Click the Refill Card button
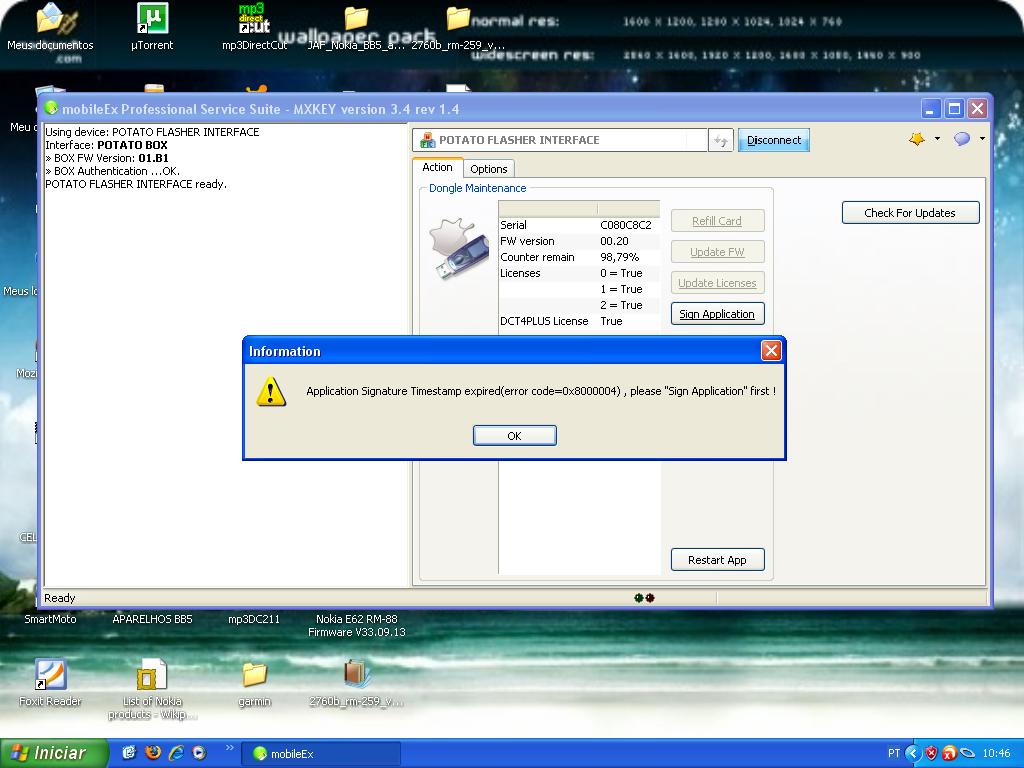Viewport: 1024px width, 768px height. (717, 221)
